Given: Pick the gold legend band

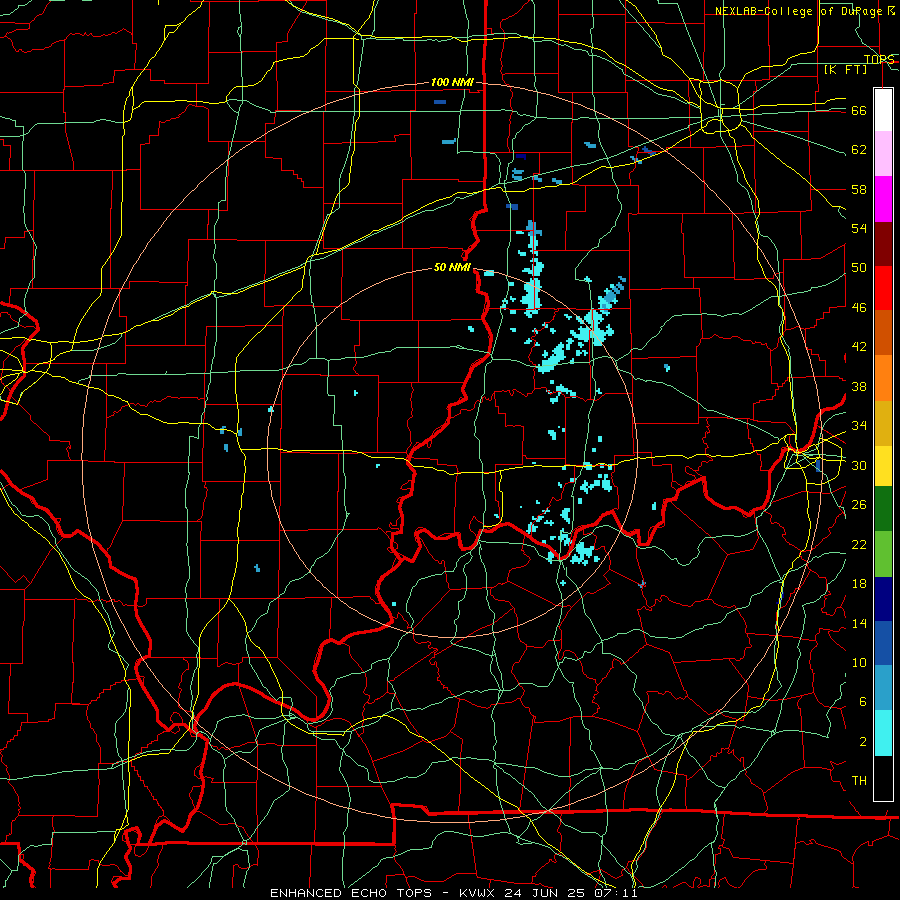Looking at the screenshot, I should point(883,423).
